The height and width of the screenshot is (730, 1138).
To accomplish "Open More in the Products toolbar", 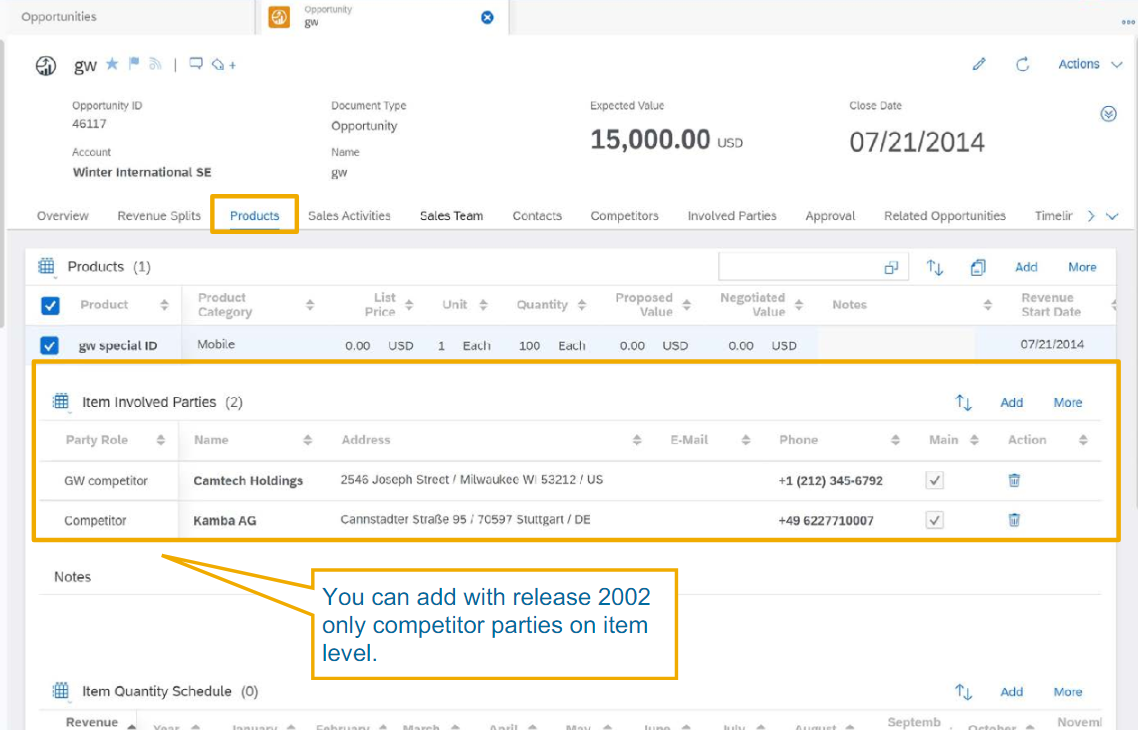I will tap(1082, 267).
